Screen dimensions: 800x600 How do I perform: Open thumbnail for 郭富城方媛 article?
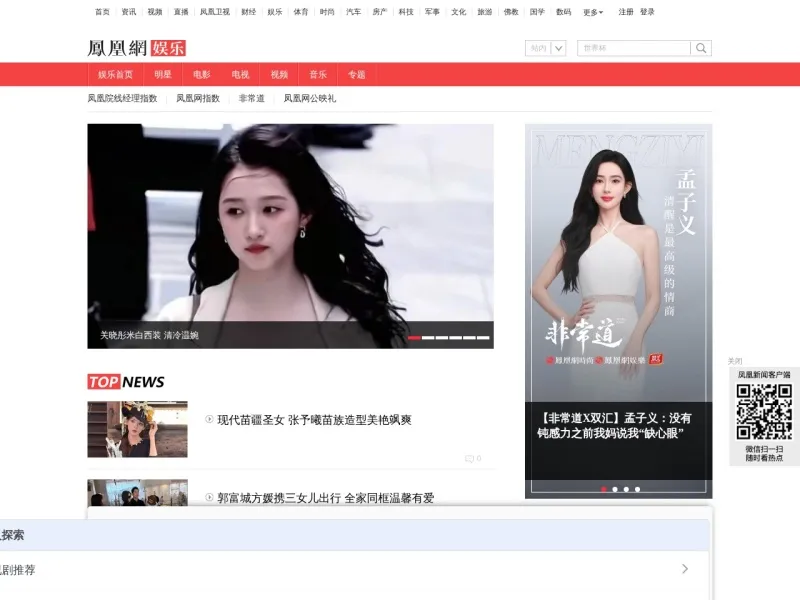137,492
